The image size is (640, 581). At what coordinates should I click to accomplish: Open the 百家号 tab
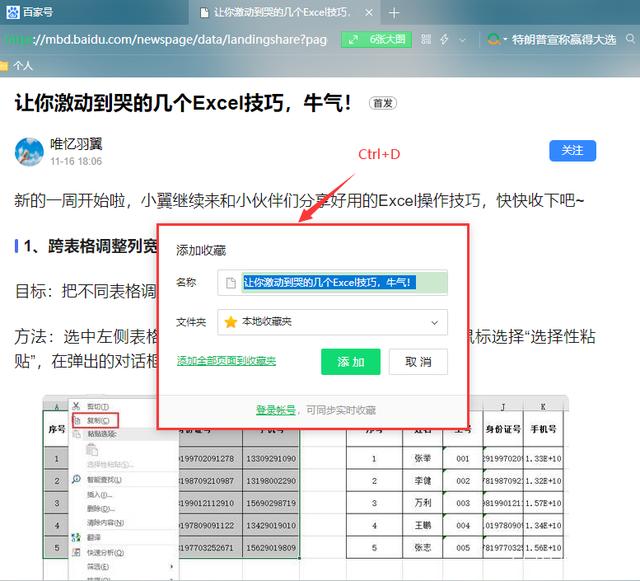[30, 12]
